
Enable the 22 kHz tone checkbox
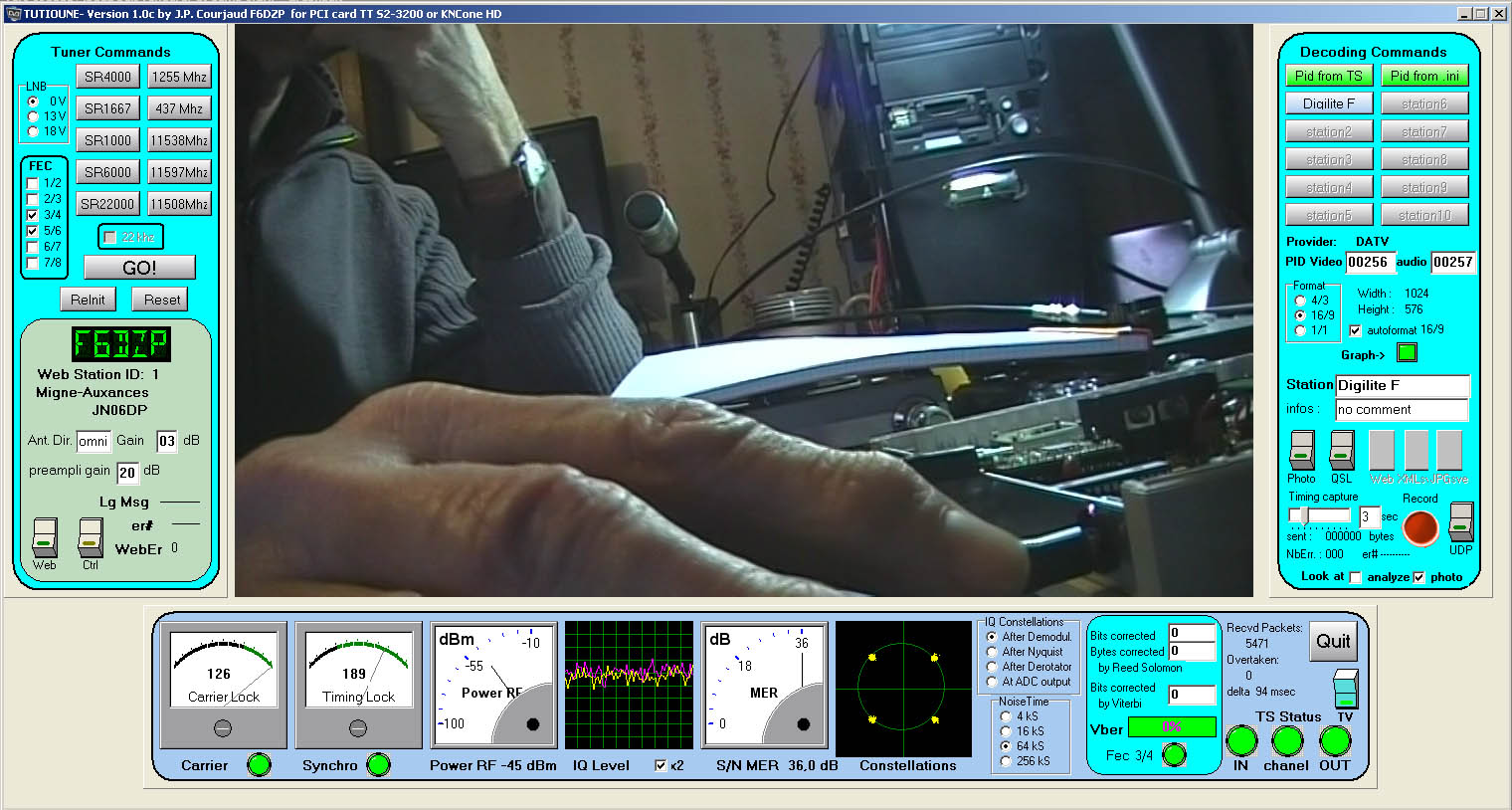click(x=111, y=237)
